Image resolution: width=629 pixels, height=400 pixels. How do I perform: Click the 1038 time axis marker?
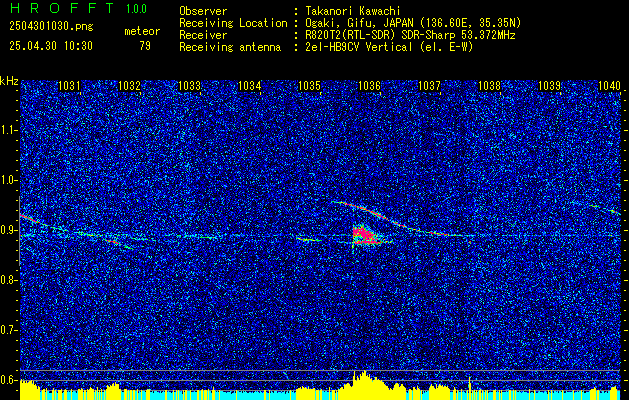(x=489, y=85)
